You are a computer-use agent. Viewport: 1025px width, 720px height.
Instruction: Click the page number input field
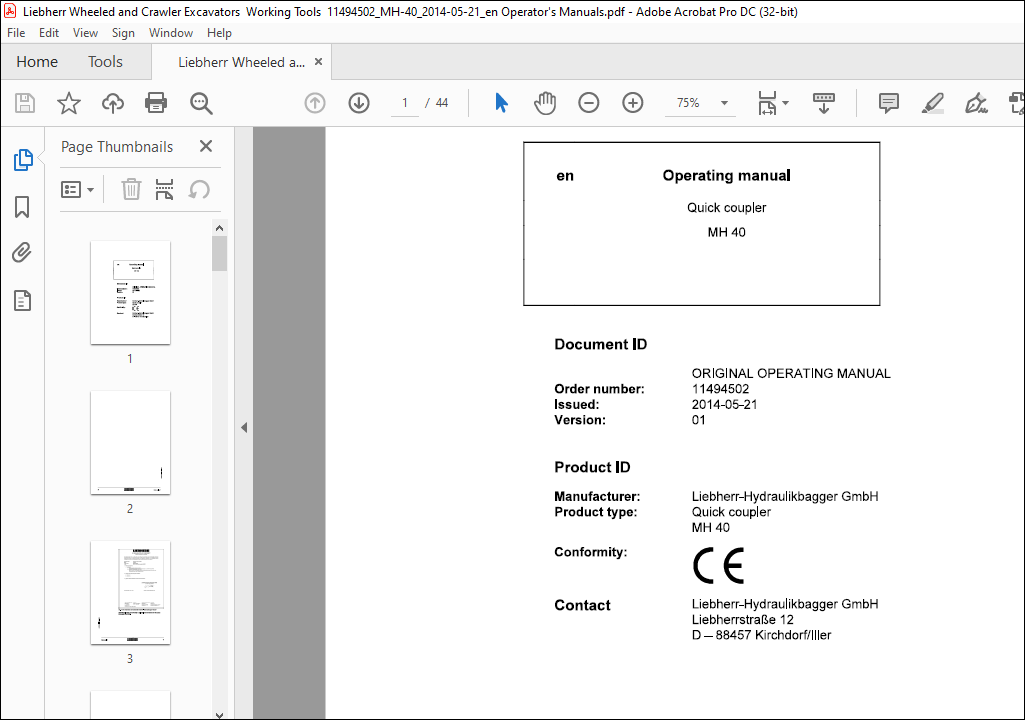[x=405, y=103]
